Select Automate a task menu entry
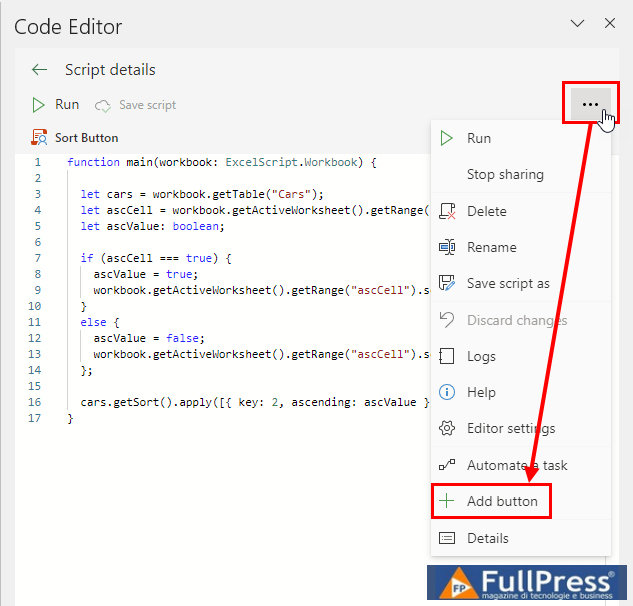The image size is (633, 606). click(521, 465)
